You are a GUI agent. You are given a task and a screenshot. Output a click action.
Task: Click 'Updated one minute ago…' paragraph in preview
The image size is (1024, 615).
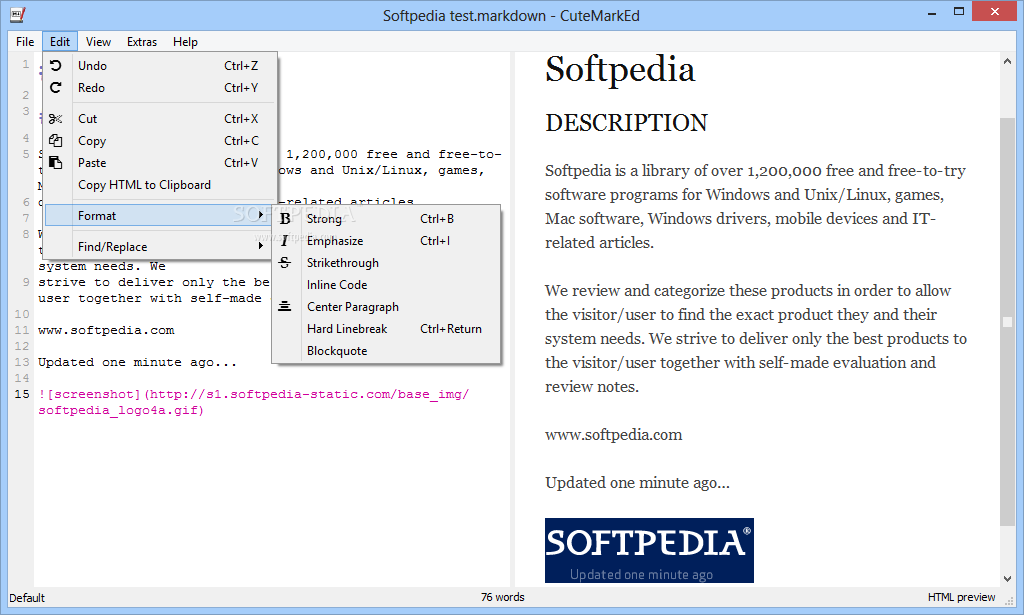pos(637,482)
